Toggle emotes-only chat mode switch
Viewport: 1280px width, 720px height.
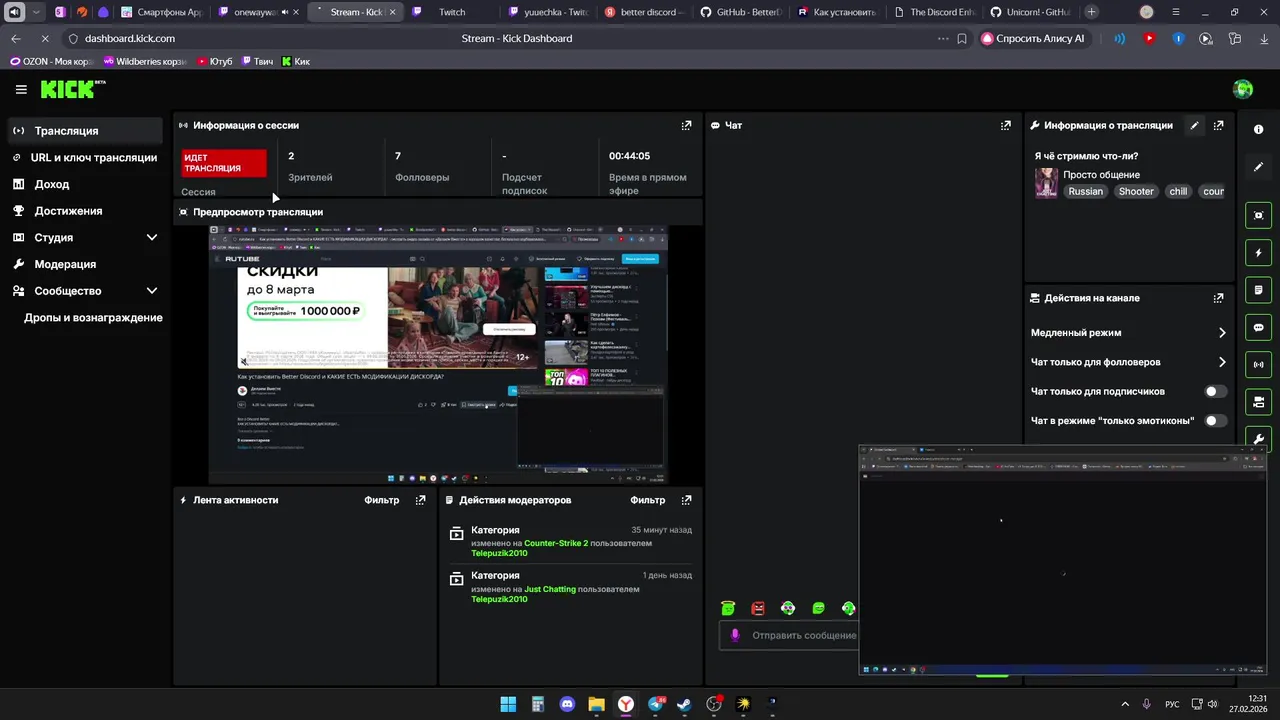[x=1215, y=421]
